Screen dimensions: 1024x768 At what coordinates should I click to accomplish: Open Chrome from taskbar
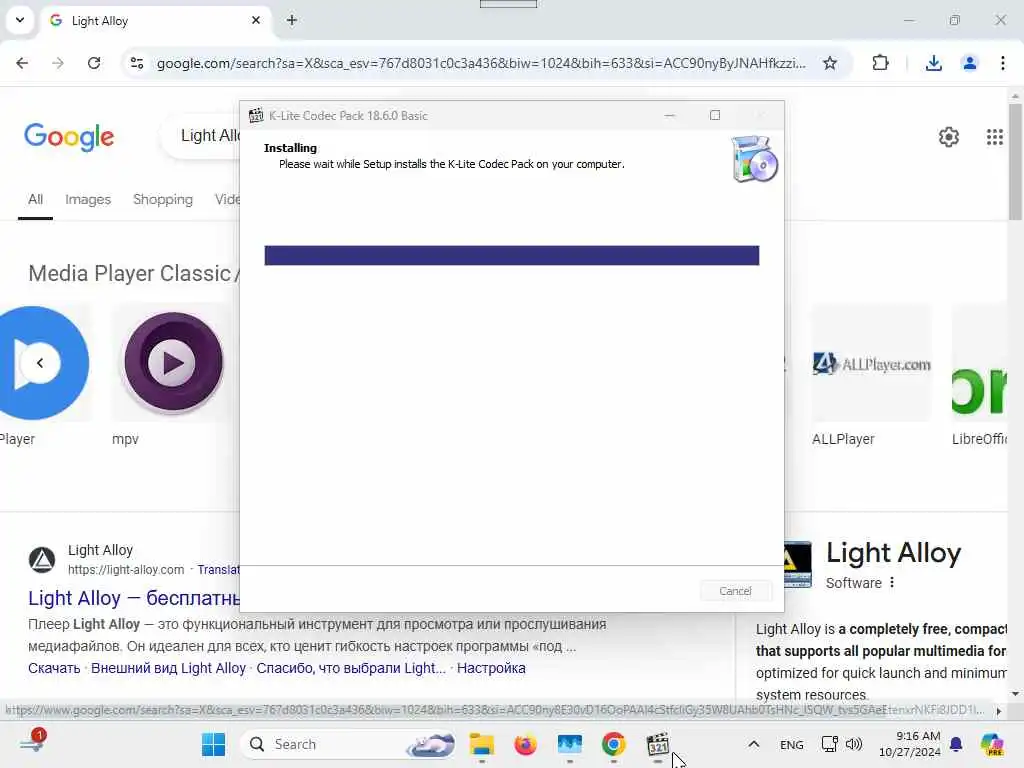pyautogui.click(x=613, y=744)
